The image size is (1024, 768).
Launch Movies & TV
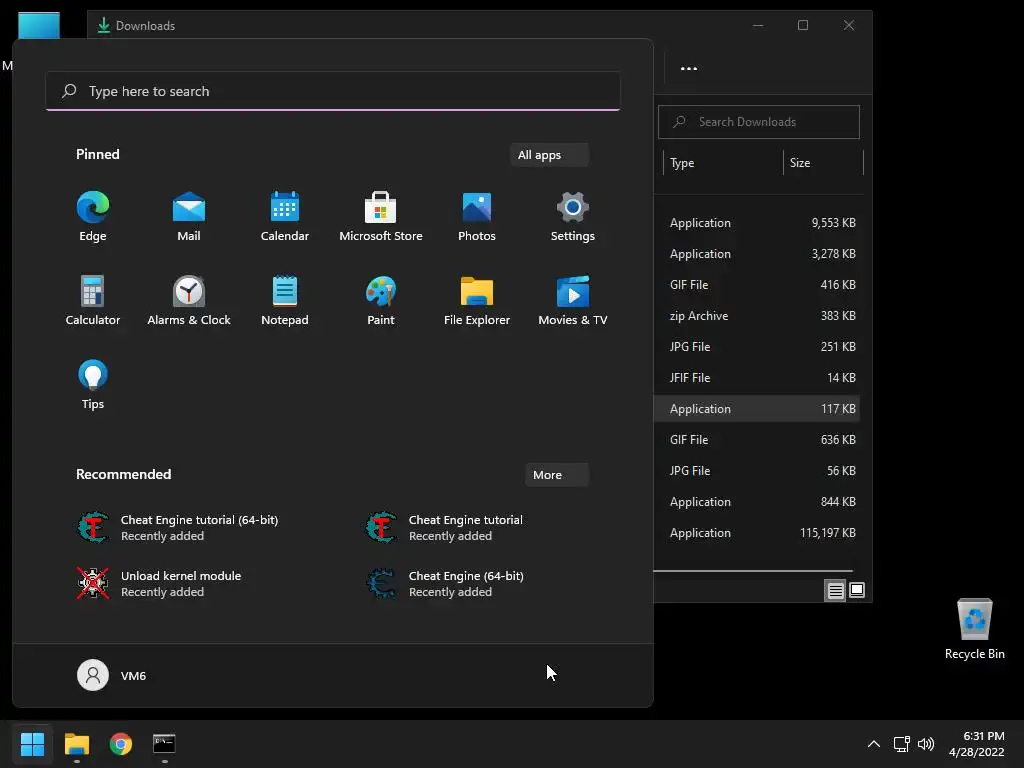[x=573, y=300]
